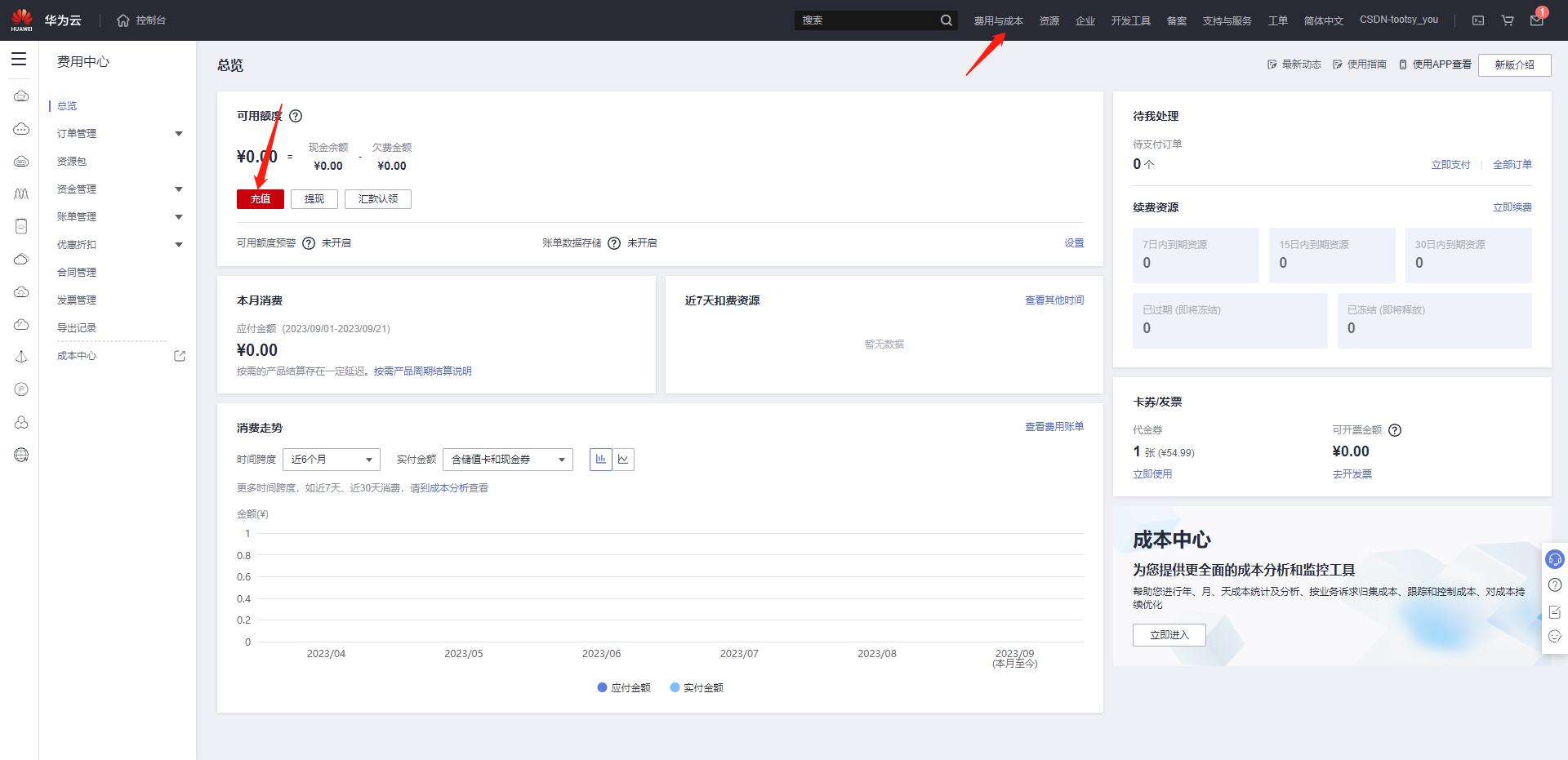Select 总览 in the sidebar
Screen dimensions: 1568x760
pyautogui.click(x=67, y=106)
